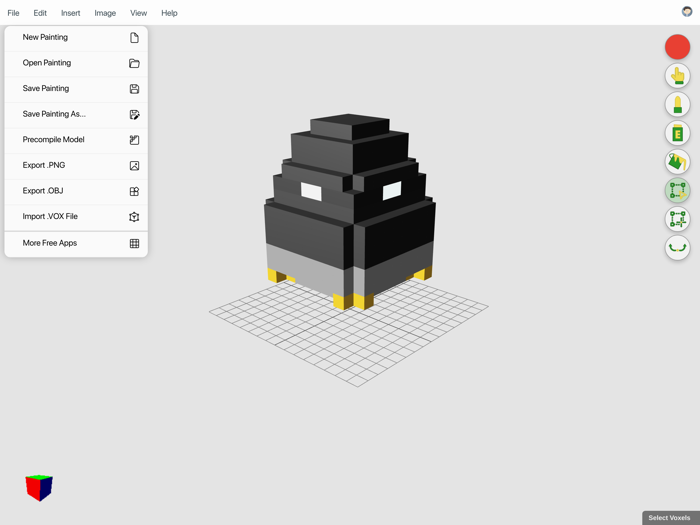Click the Open Painting folder icon
Viewport: 700px width, 525px height.
tap(134, 63)
